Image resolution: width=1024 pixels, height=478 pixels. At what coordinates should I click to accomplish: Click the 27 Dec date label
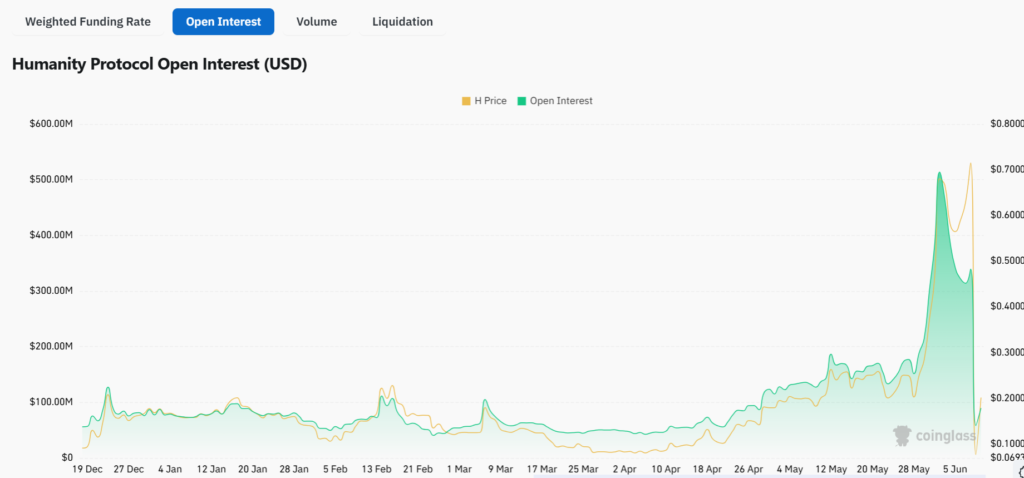pyautogui.click(x=129, y=469)
